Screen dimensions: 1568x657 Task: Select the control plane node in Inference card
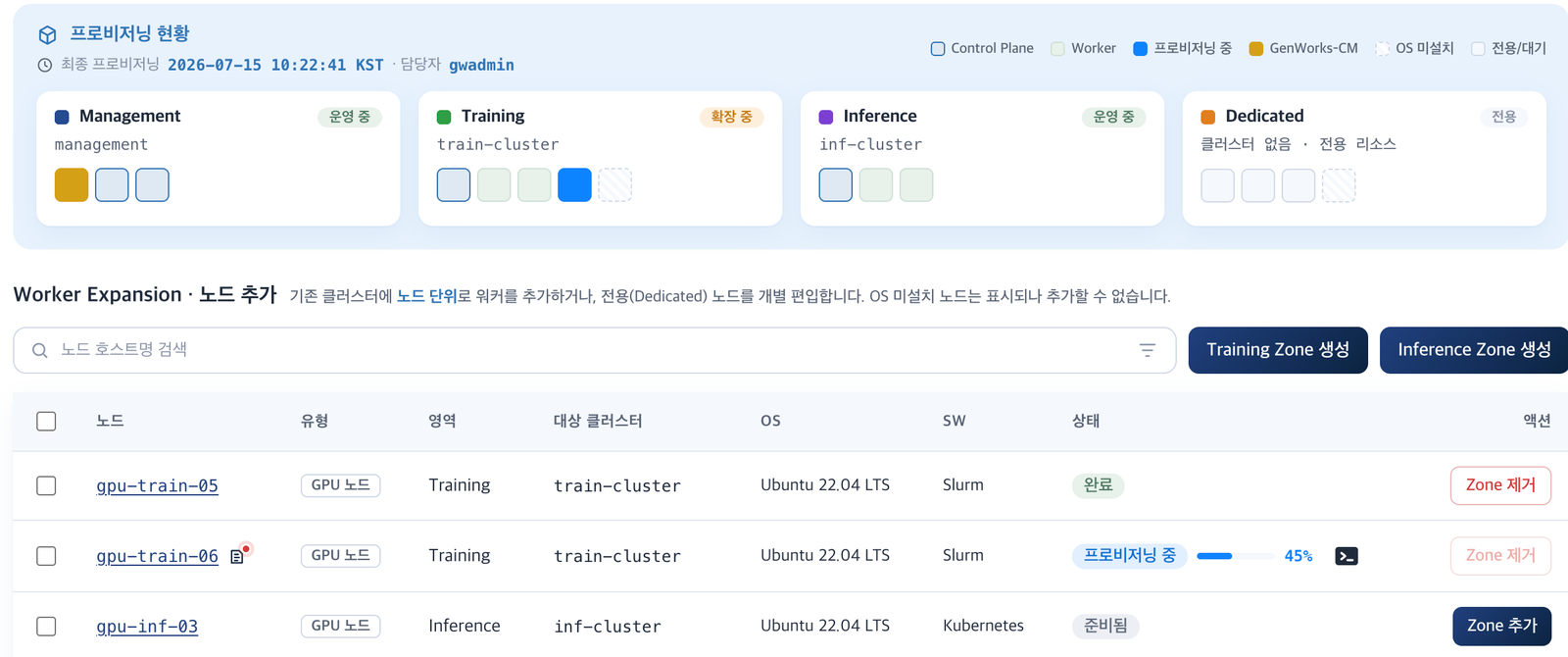pos(836,185)
